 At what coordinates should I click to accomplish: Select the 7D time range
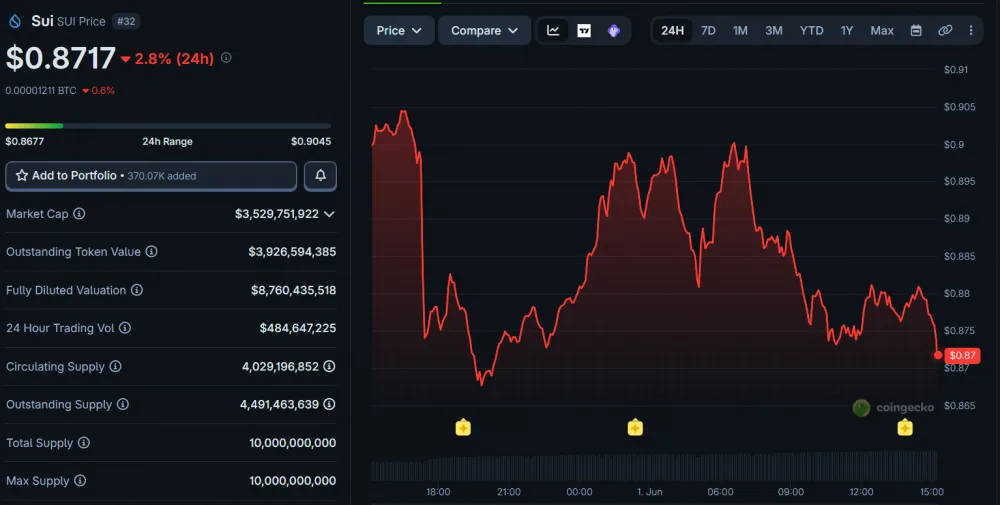708,31
